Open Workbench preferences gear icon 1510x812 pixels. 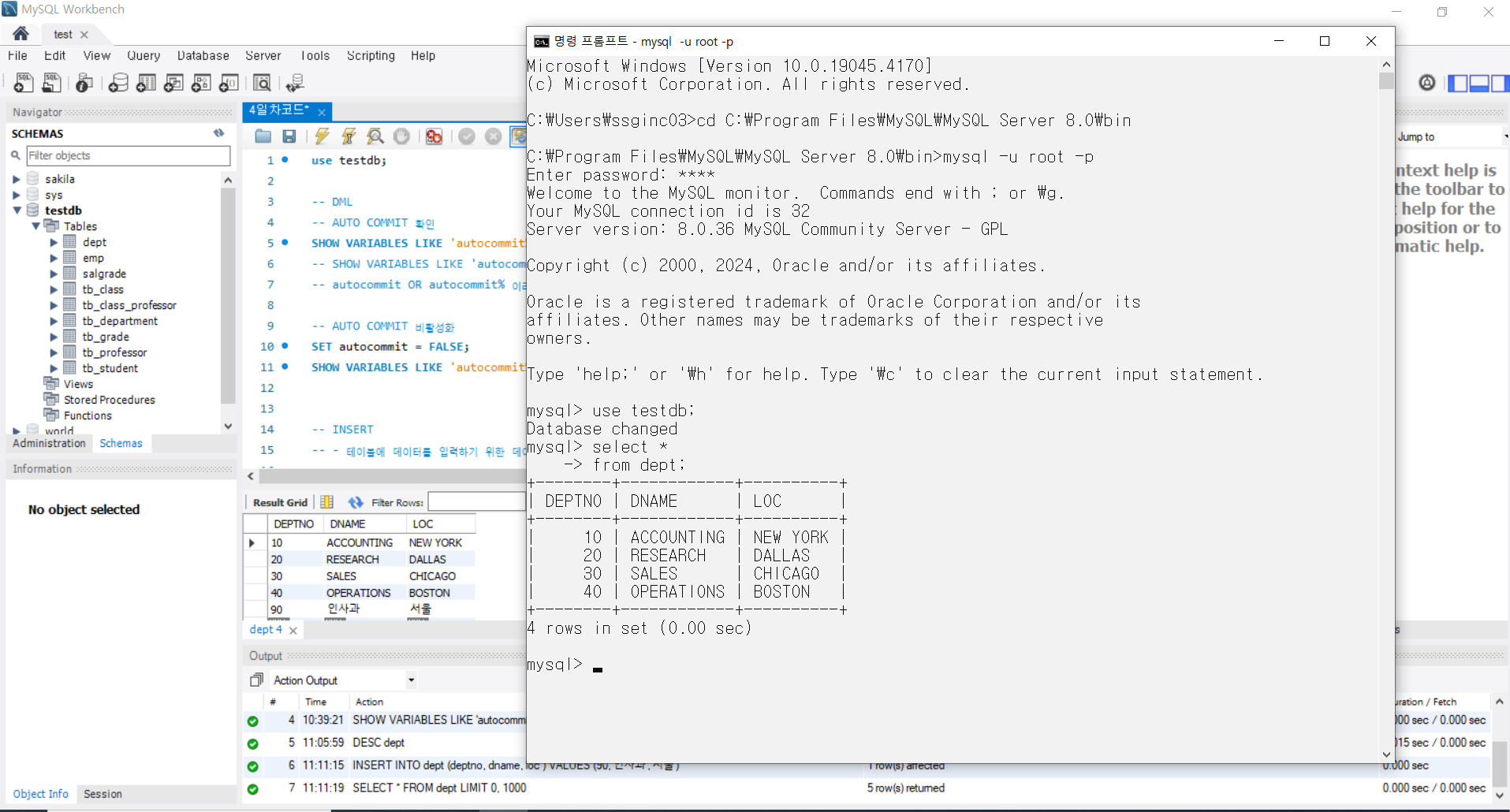point(1427,83)
